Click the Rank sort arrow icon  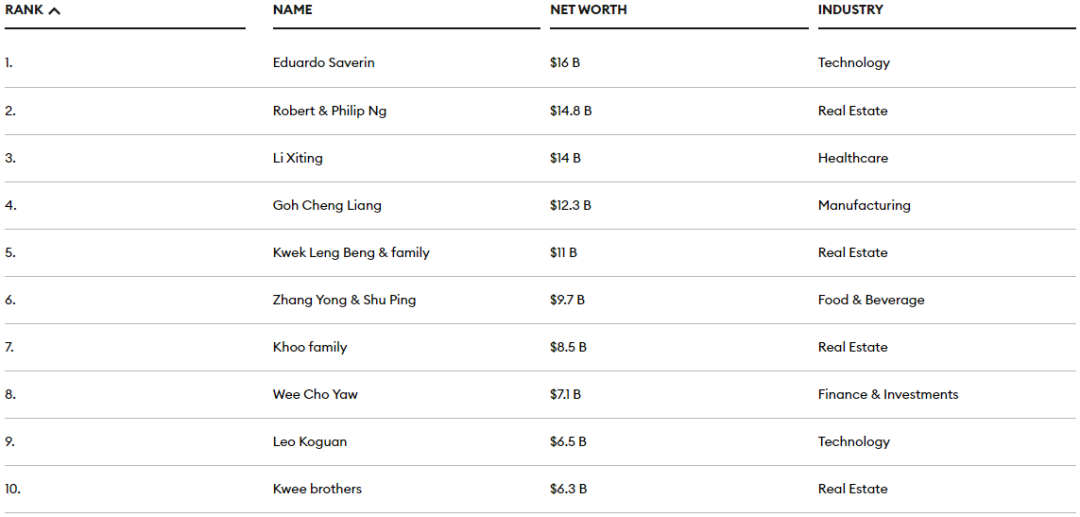pyautogui.click(x=54, y=10)
